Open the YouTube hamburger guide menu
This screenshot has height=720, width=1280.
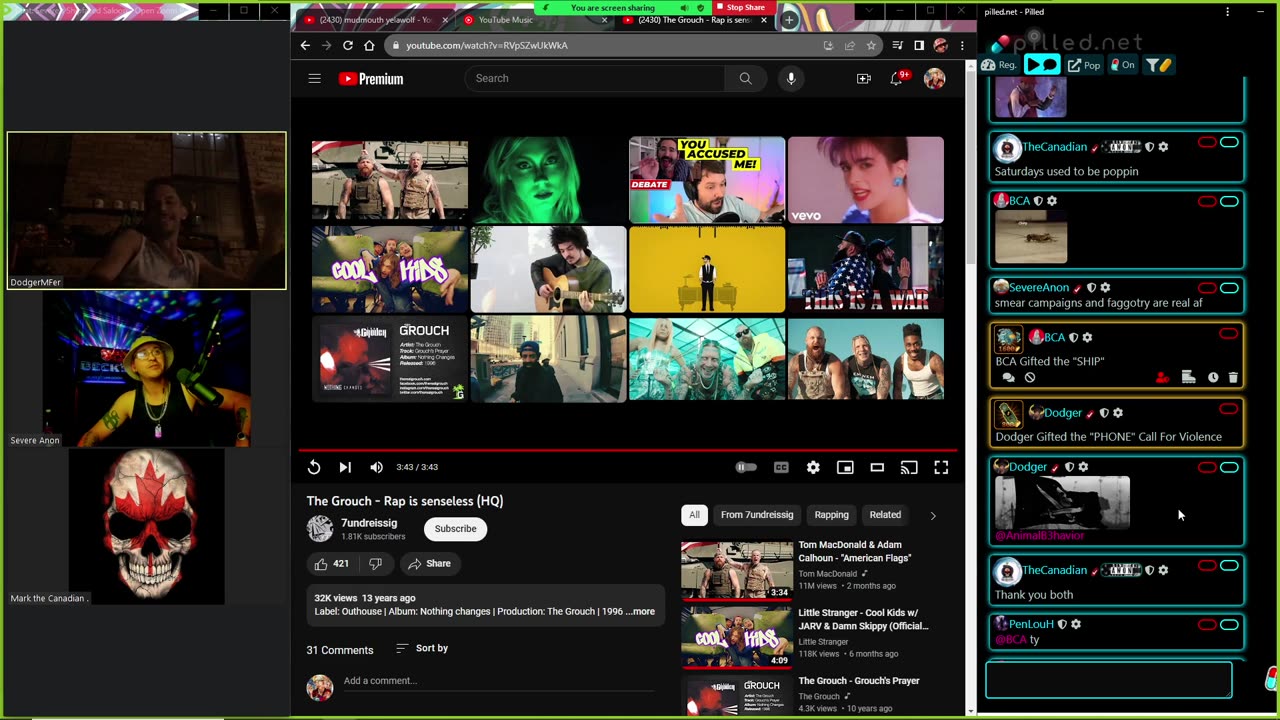tap(314, 79)
